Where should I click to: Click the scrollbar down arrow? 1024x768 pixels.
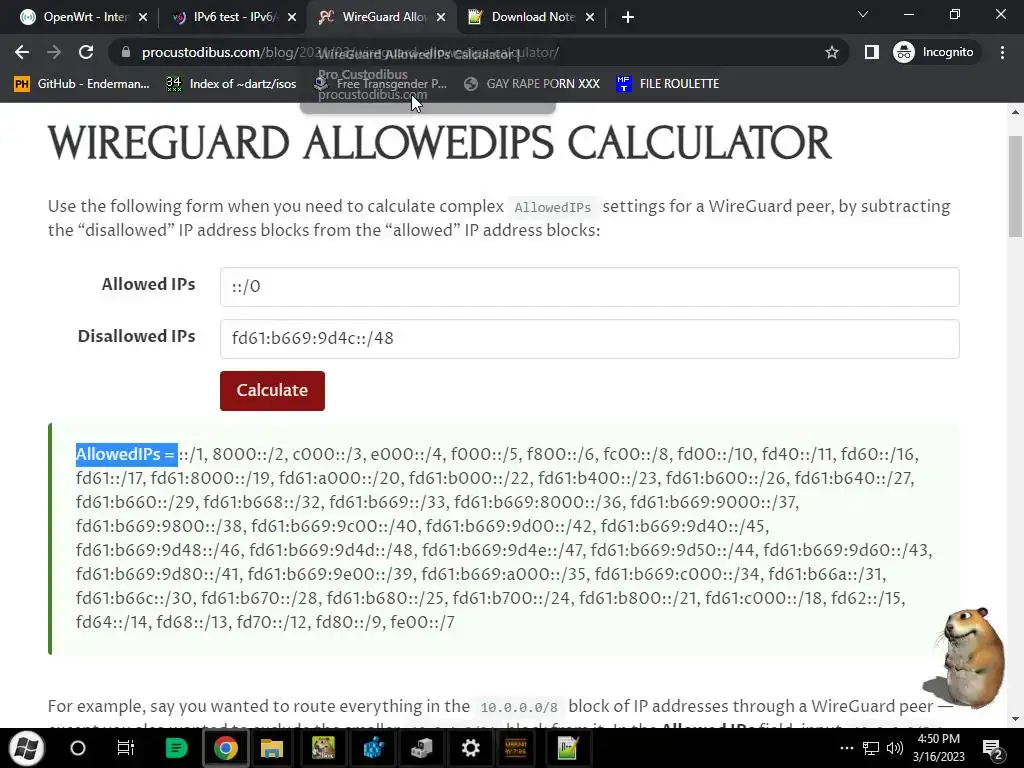tap(1016, 719)
